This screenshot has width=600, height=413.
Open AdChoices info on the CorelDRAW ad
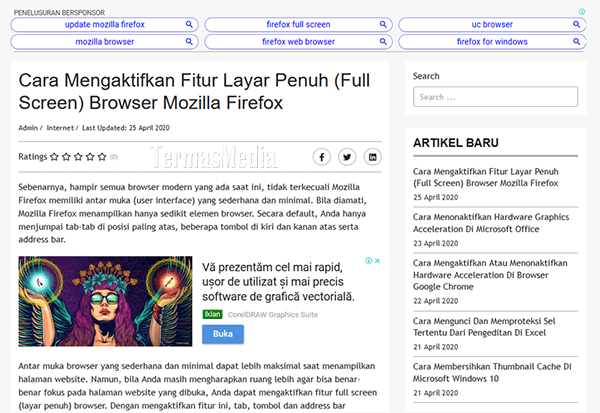tap(368, 261)
